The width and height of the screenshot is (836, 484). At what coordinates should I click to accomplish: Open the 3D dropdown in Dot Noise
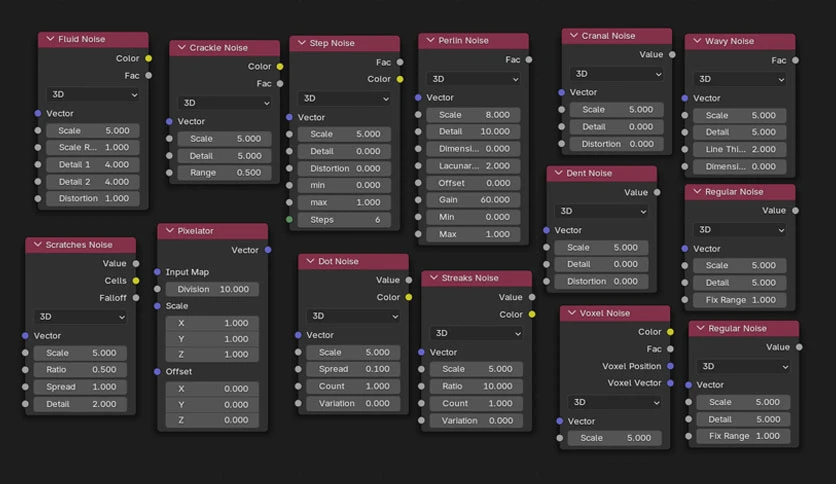353,316
